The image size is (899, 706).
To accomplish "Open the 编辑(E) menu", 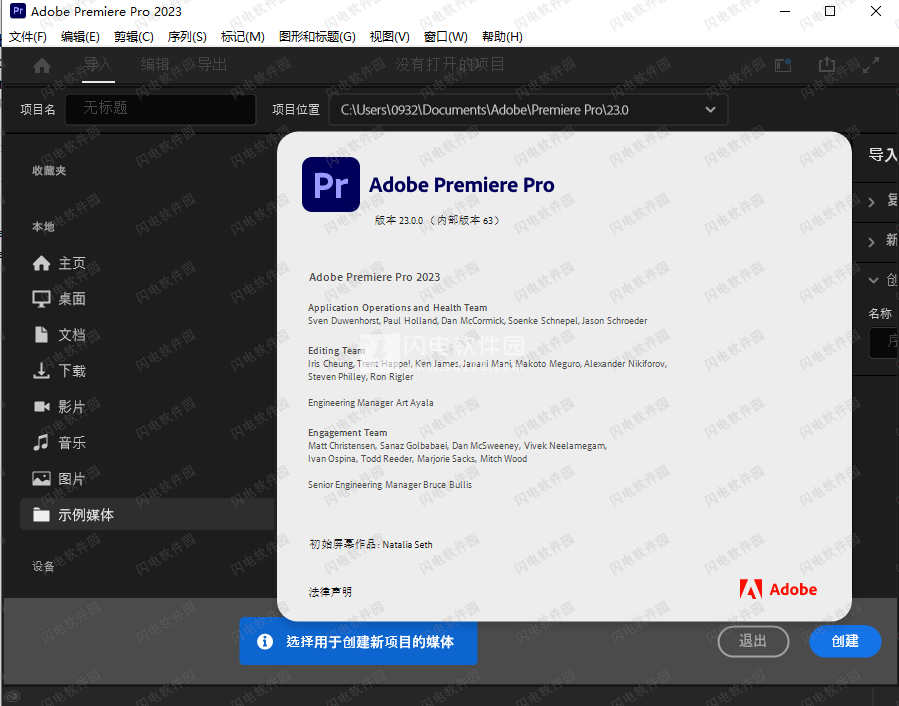I will point(80,37).
